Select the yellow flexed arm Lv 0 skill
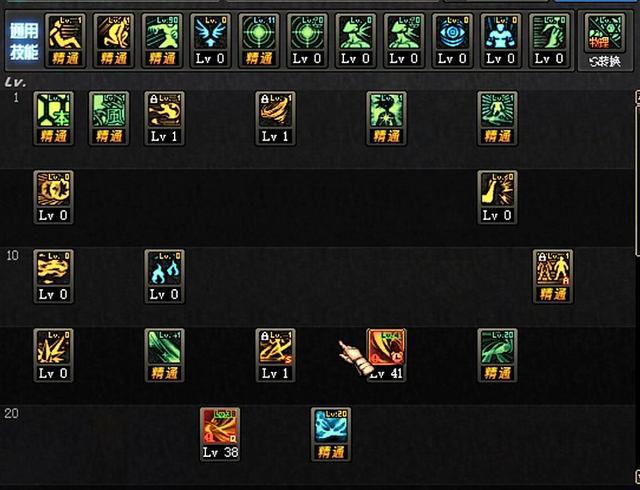This screenshot has height=490, width=640. point(498,198)
